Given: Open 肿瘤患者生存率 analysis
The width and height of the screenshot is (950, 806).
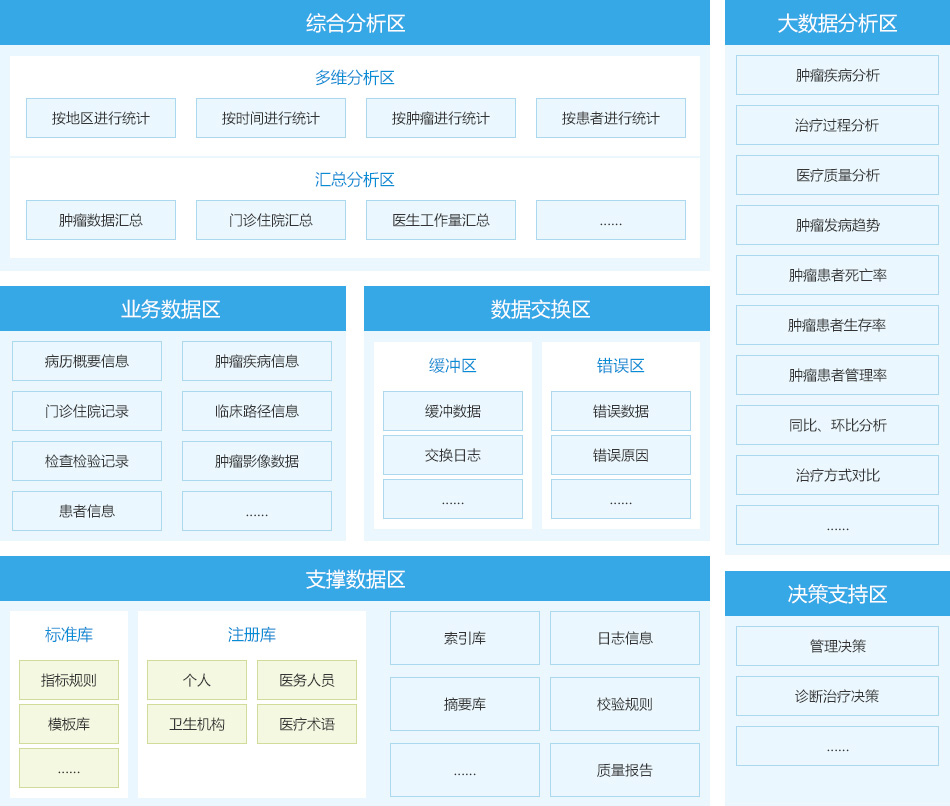Looking at the screenshot, I should point(837,325).
